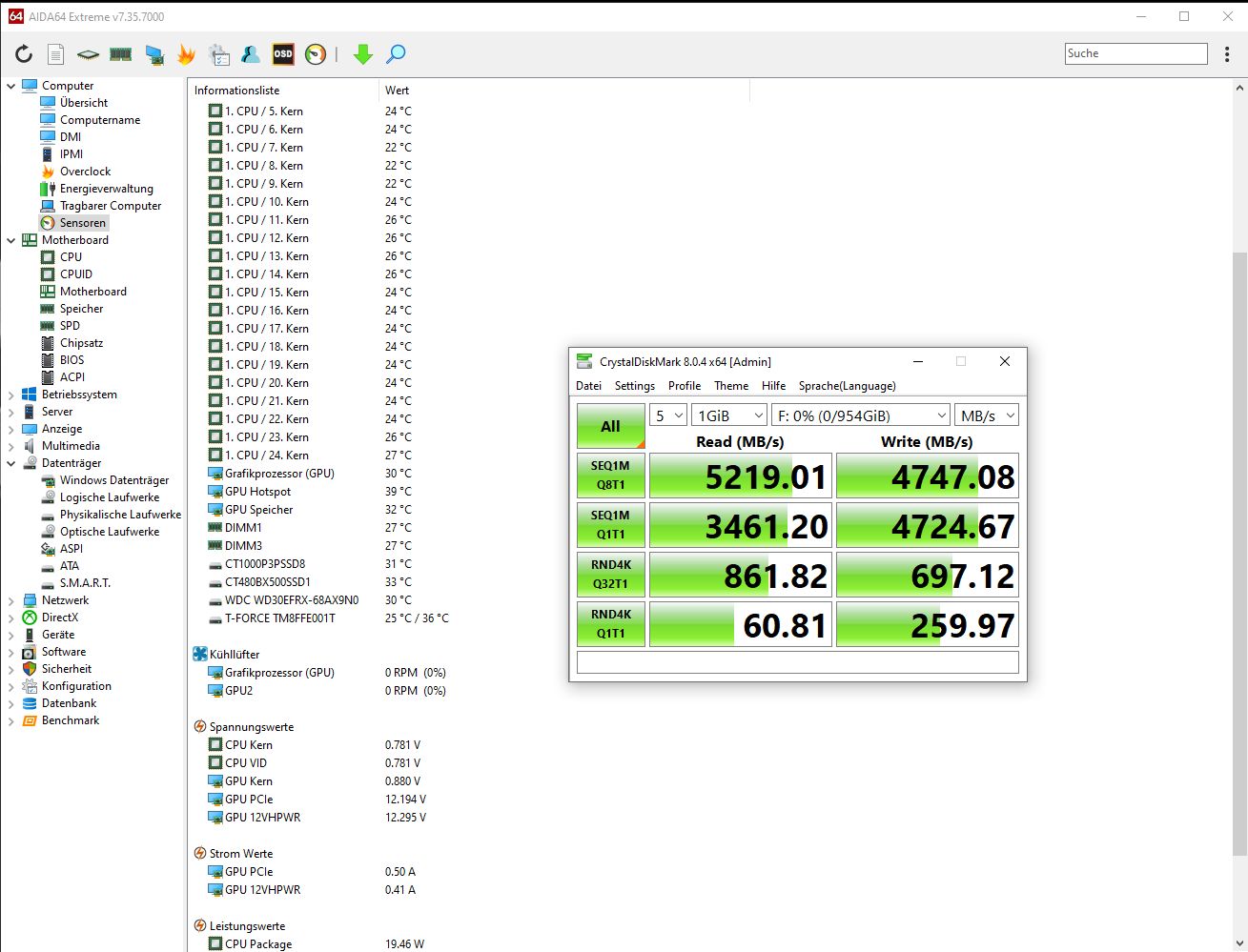Expand the Betriebssystem tree node
The height and width of the screenshot is (952, 1248).
coord(11,395)
